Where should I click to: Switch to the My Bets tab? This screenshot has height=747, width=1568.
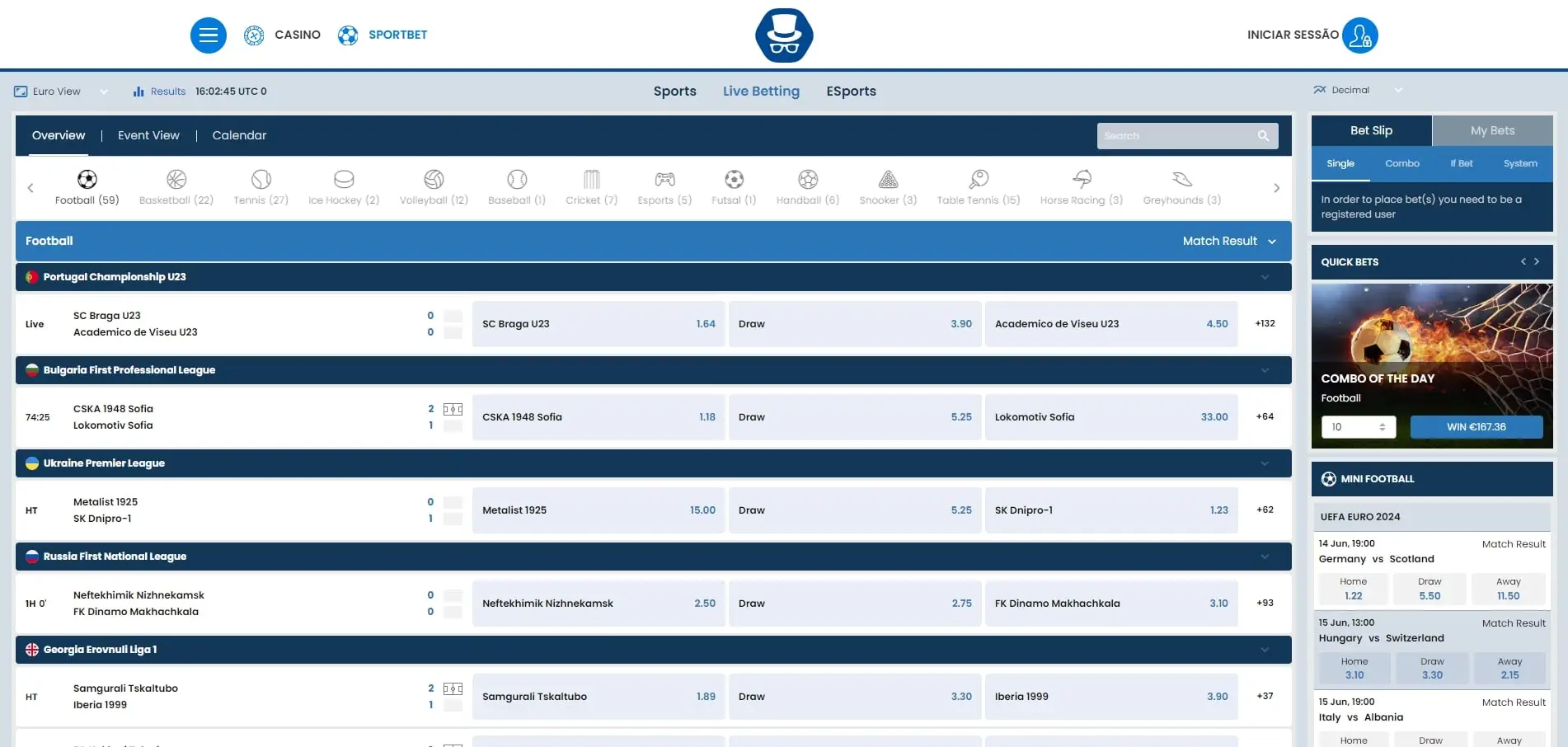(1492, 130)
